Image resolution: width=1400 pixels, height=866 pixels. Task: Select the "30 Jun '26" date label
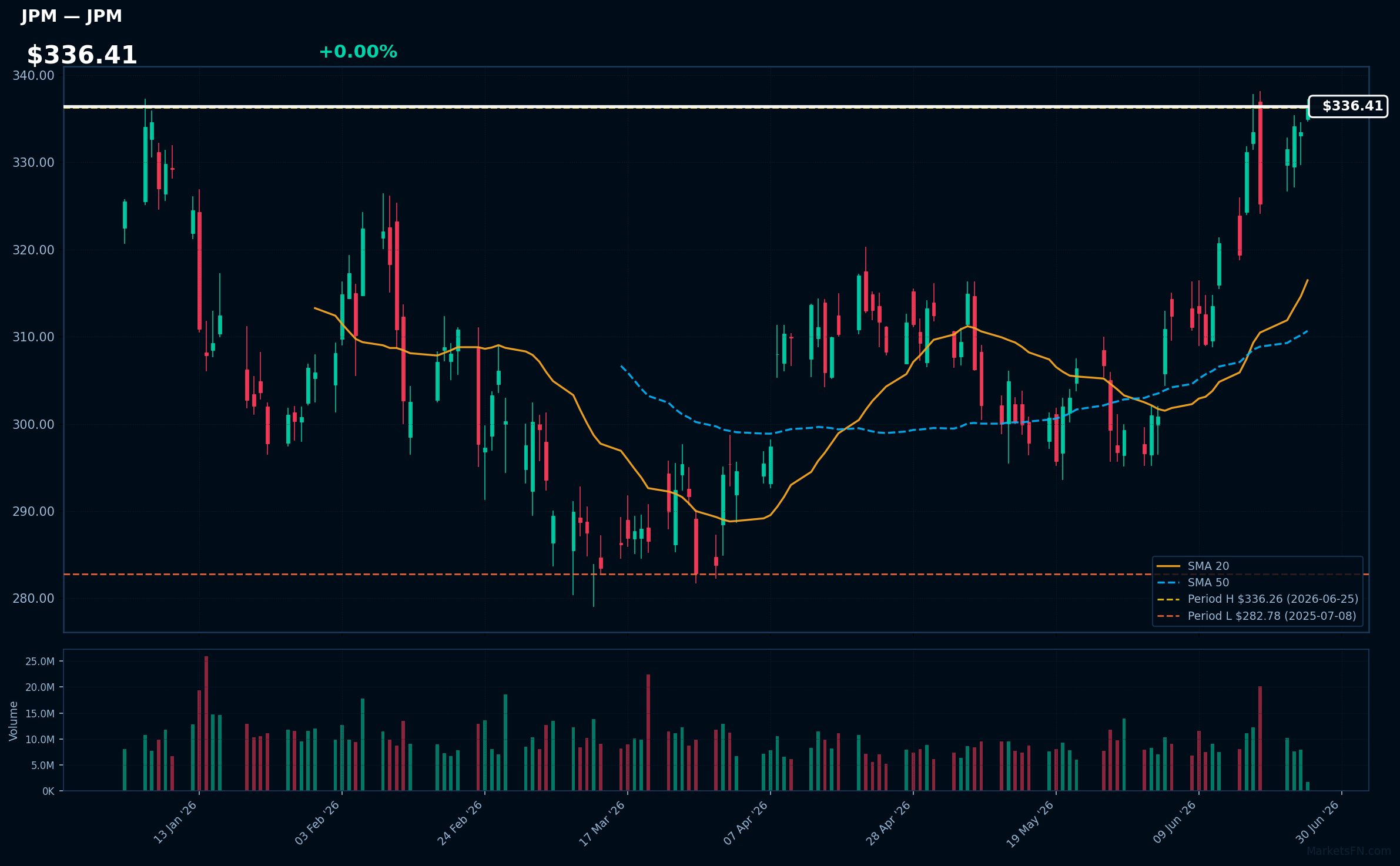pyautogui.click(x=1318, y=822)
